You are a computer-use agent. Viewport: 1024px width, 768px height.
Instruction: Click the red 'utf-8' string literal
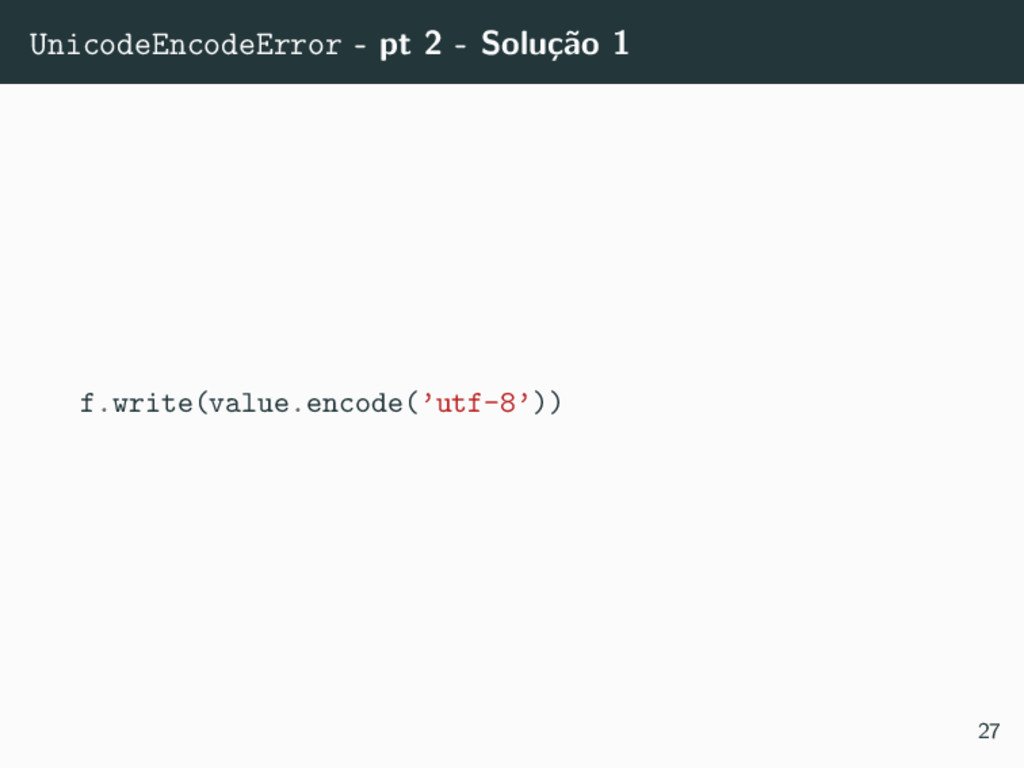coord(475,403)
